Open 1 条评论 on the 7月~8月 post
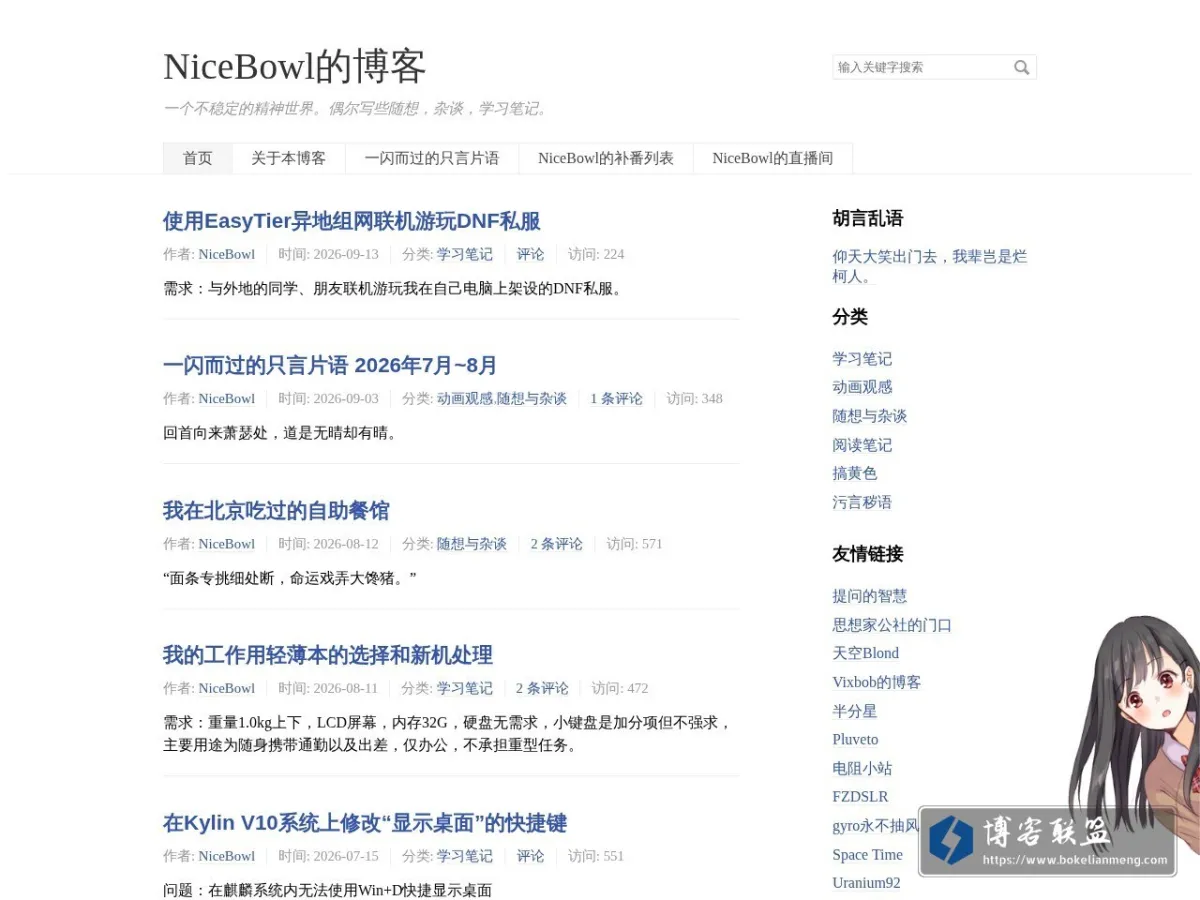The width and height of the screenshot is (1200, 900). coord(616,398)
